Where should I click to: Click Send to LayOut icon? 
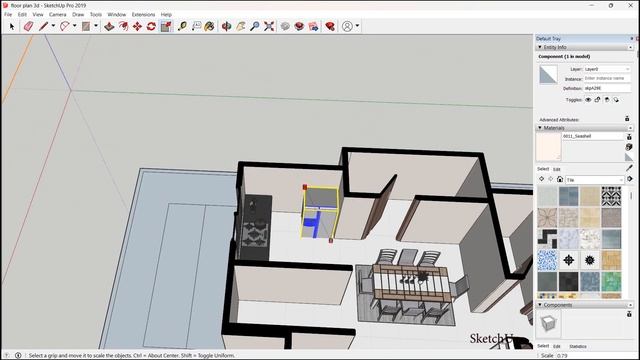[x=313, y=27]
